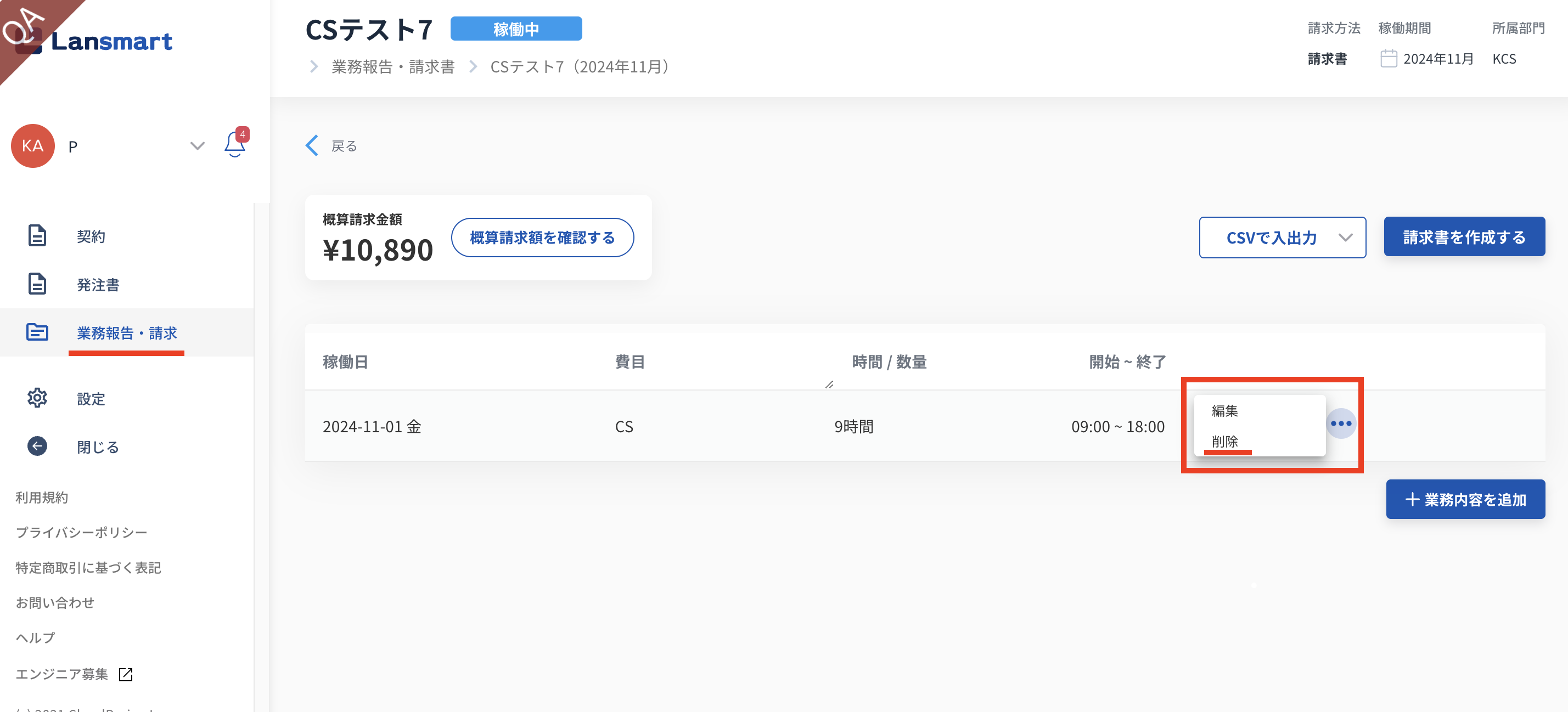Click the calendar icon next to 2024年11月
The height and width of the screenshot is (712, 1568).
point(1389,59)
